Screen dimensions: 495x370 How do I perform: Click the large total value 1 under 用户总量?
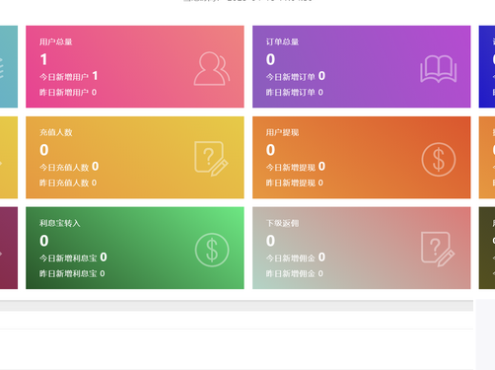(44, 60)
